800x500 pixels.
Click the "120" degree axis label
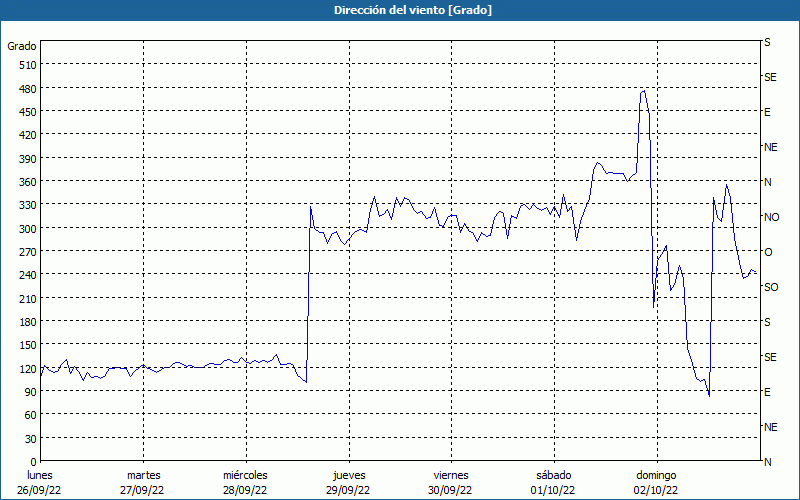click(28, 369)
